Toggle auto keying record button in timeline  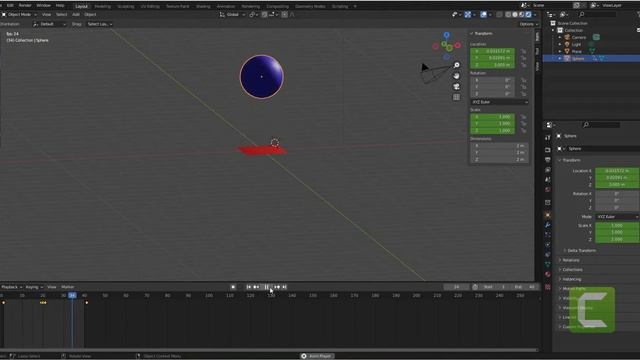coord(233,287)
